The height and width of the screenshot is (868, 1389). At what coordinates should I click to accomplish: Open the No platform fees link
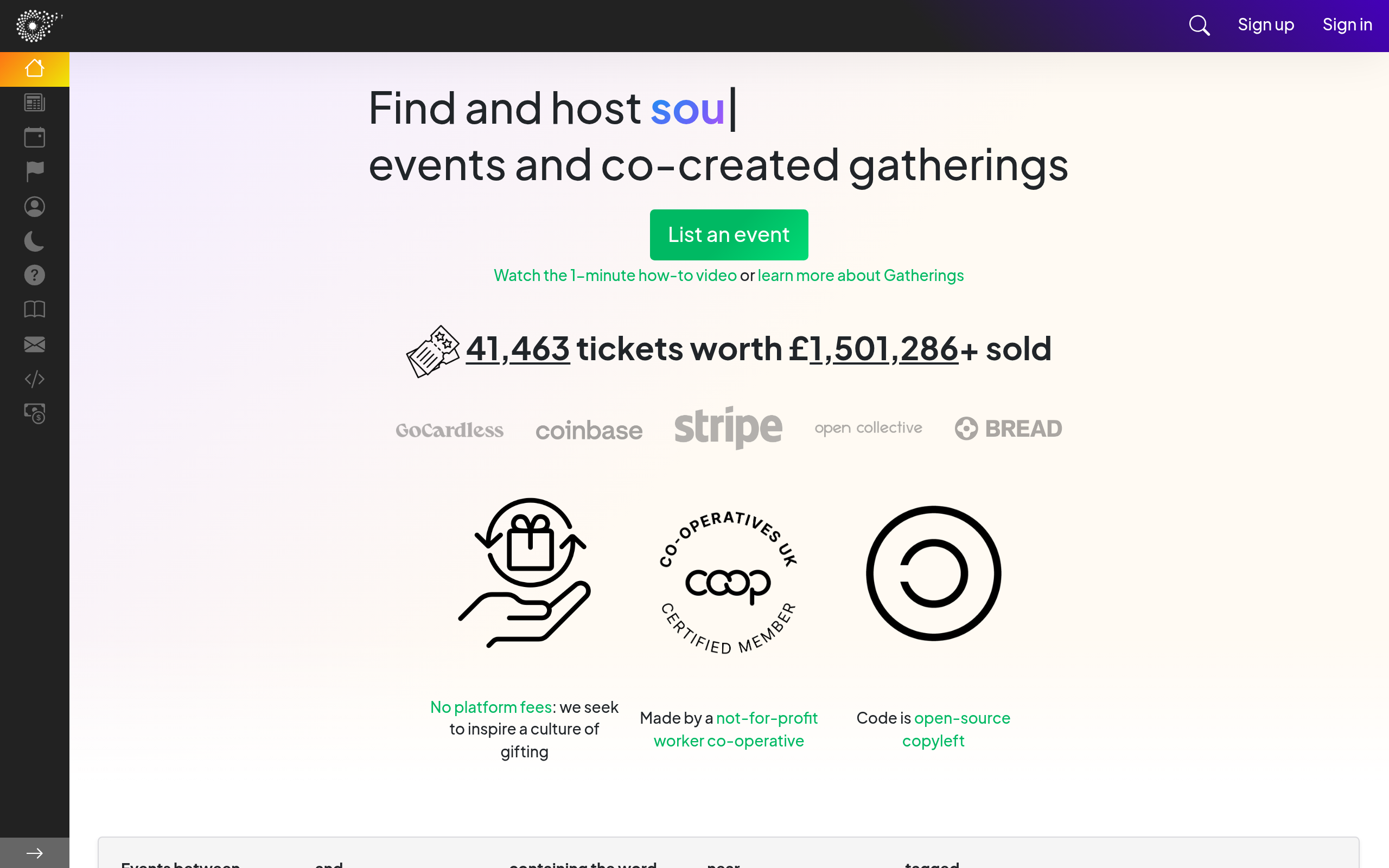point(490,707)
